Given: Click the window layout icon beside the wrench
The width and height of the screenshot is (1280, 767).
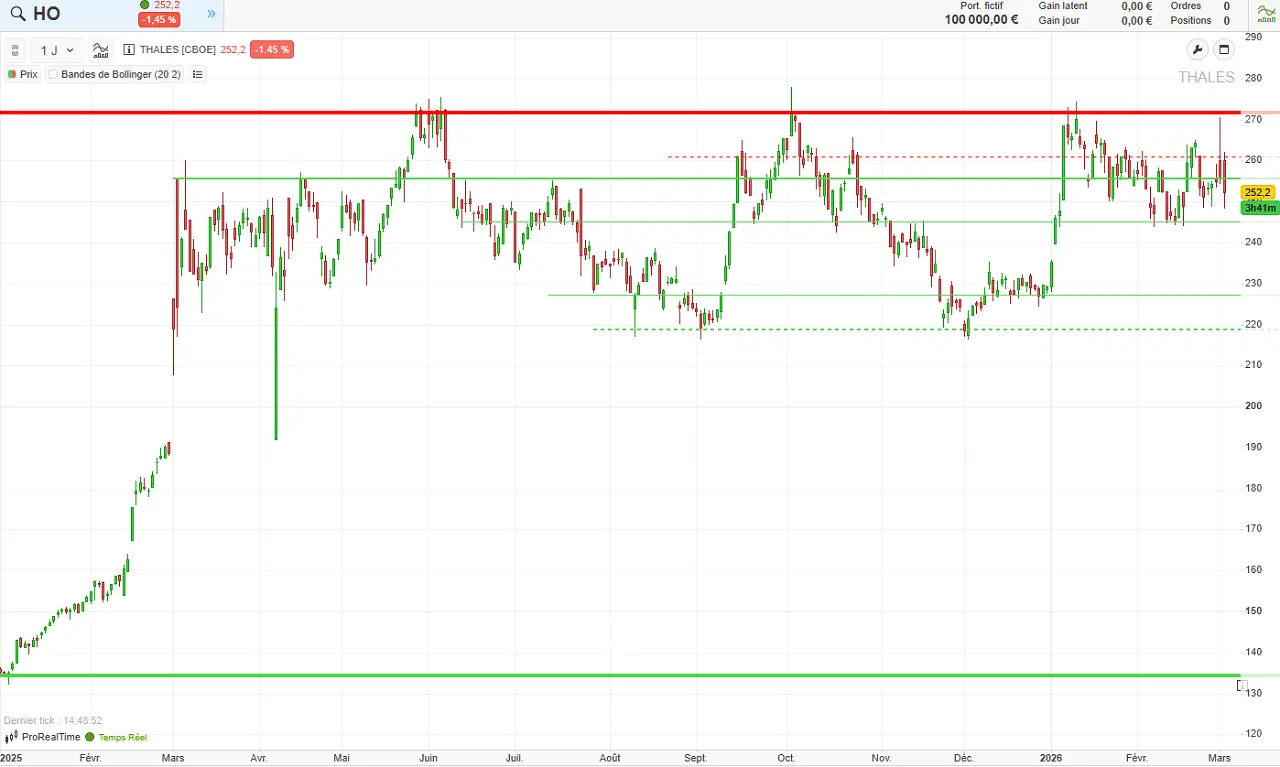Looking at the screenshot, I should pyautogui.click(x=1223, y=50).
